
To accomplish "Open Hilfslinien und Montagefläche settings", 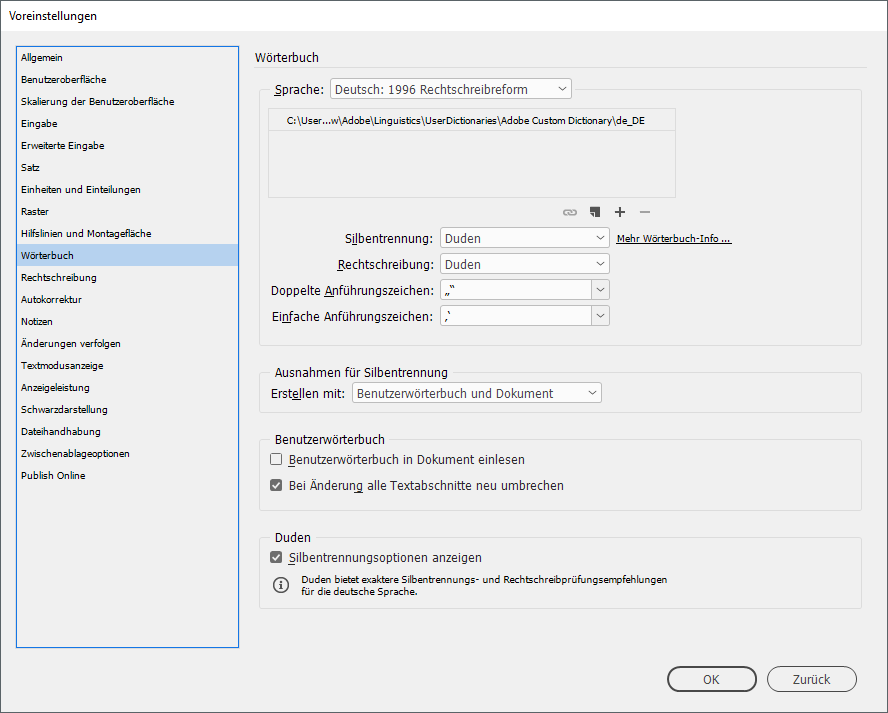I will (x=127, y=233).
